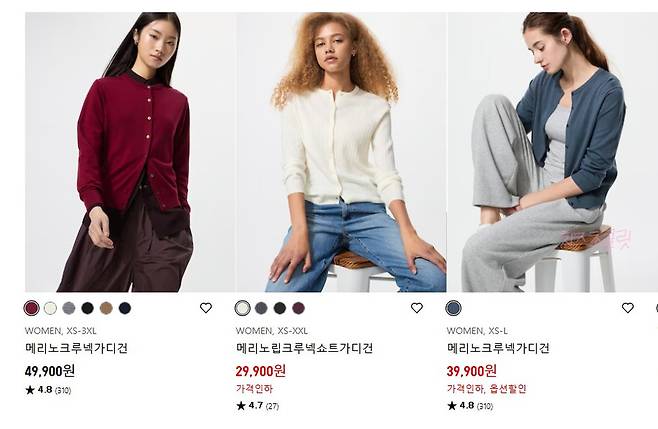Select burgundy color swatch on first cardigan
Screen dimensions: 658x429
31,308
